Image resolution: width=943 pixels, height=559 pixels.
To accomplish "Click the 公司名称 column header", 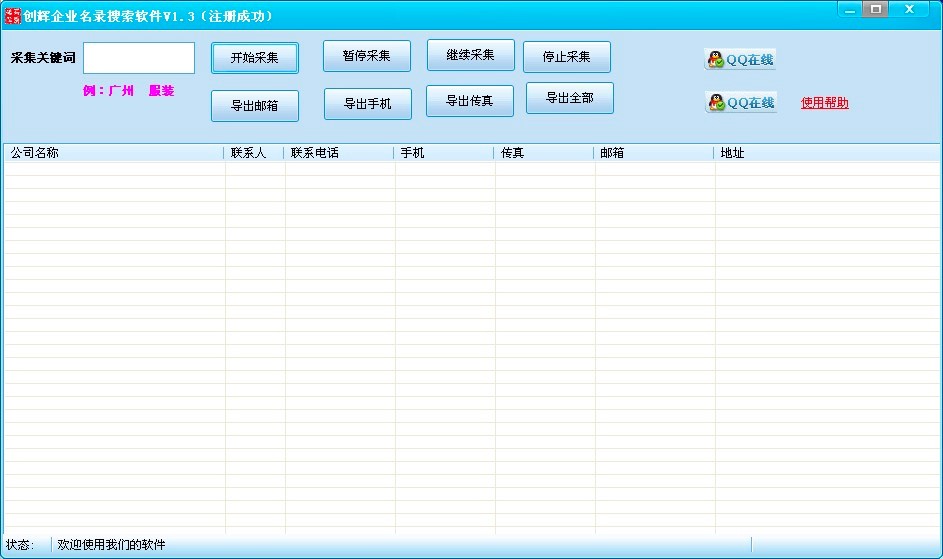I will point(114,153).
